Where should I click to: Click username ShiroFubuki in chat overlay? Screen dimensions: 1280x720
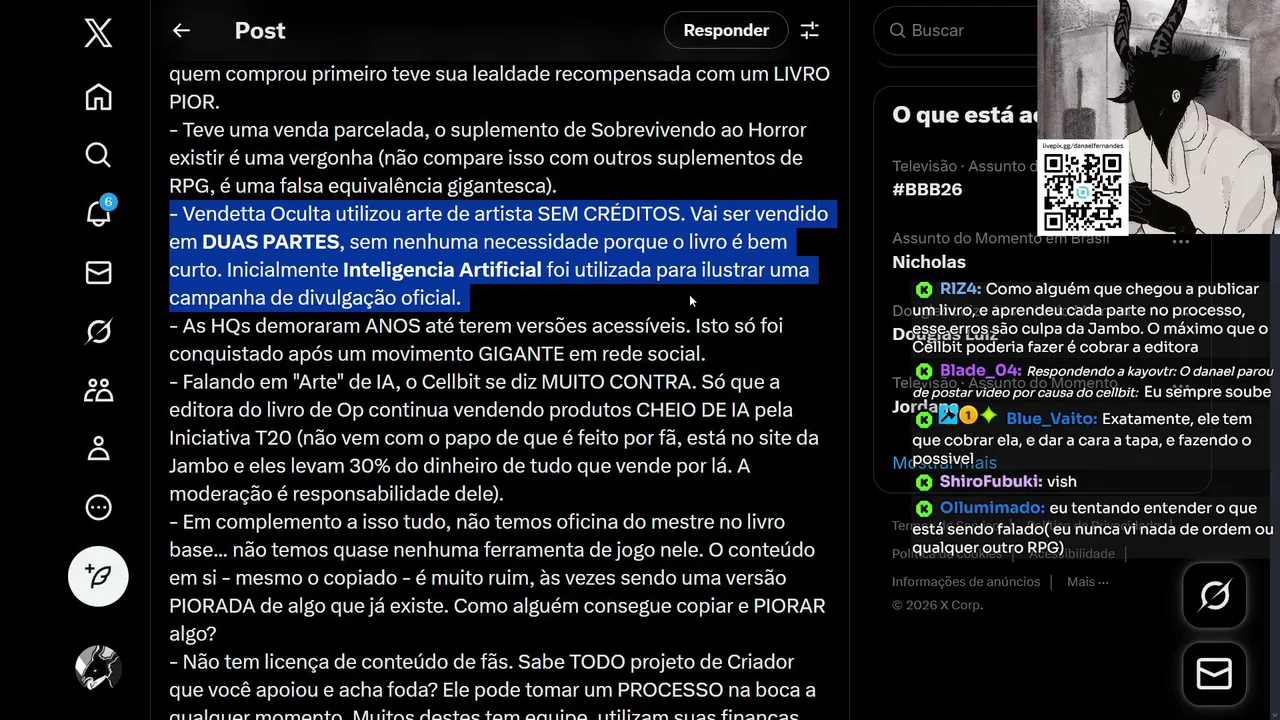click(991, 481)
